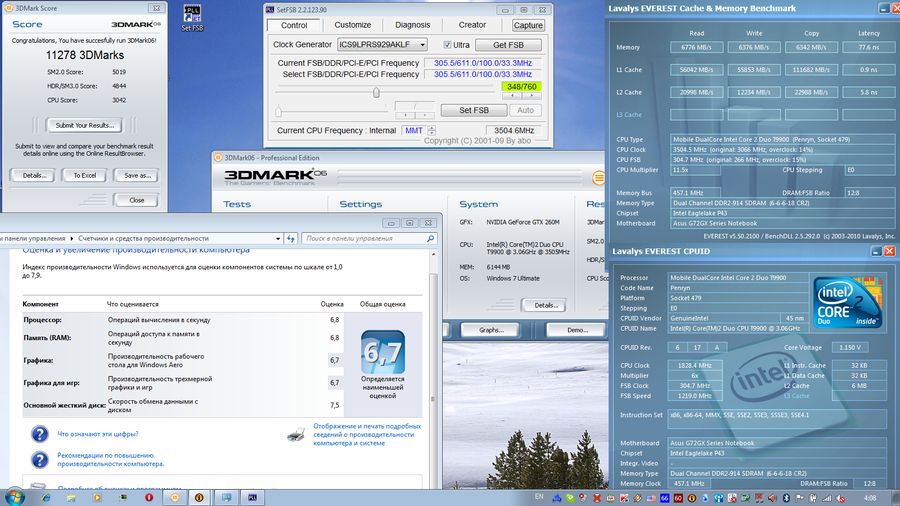The image size is (900, 506).
Task: Switch to the Customize tab in SetFSB
Action: click(352, 25)
